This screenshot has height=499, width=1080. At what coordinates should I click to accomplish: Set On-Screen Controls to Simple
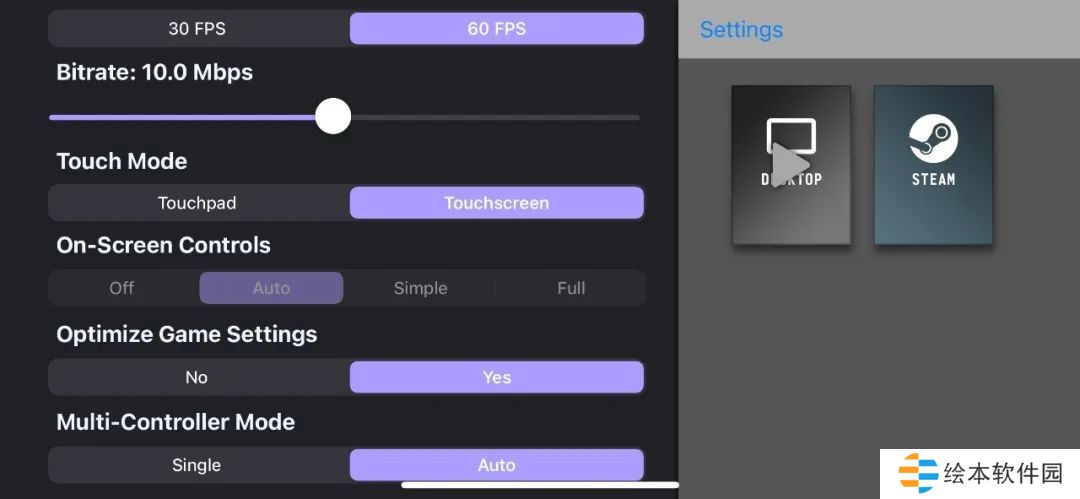point(420,288)
